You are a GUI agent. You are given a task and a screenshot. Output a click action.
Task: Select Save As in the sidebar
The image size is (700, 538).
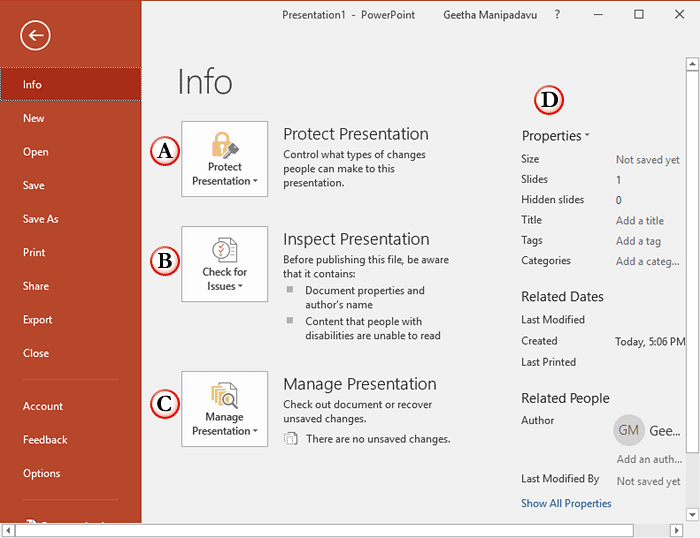point(41,219)
